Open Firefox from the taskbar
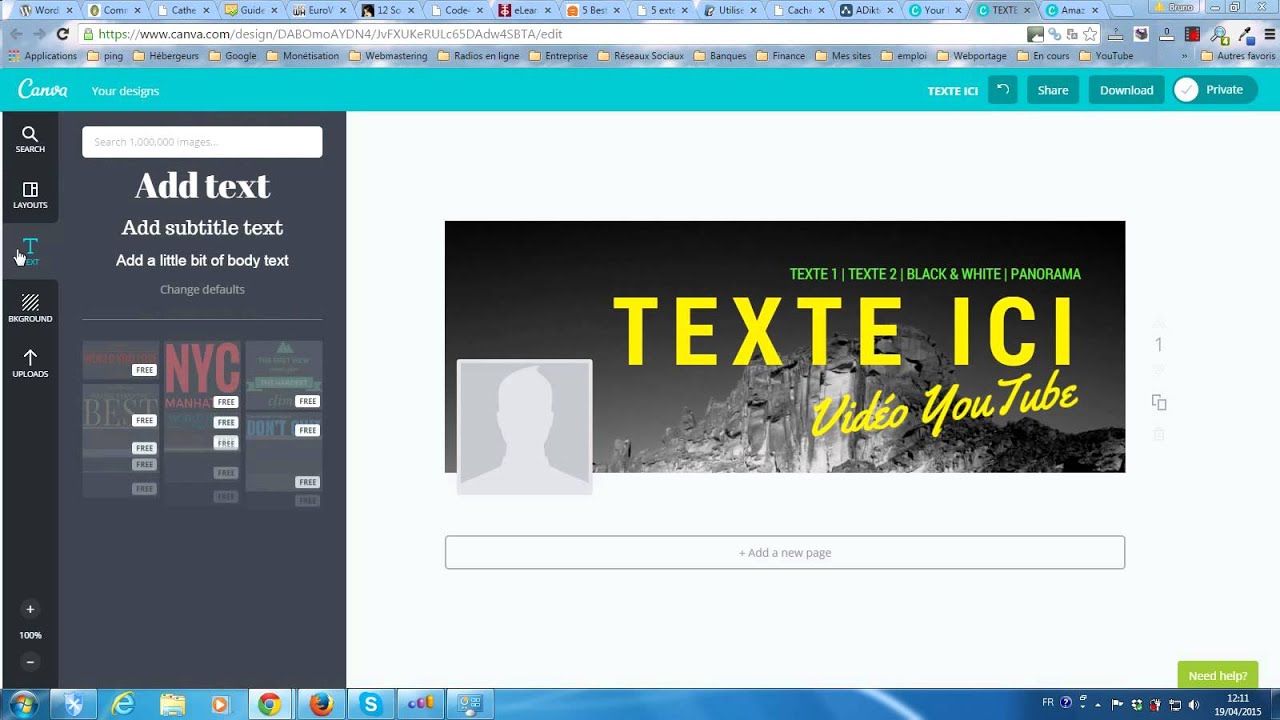Screen dimensions: 1280x720 click(320, 705)
